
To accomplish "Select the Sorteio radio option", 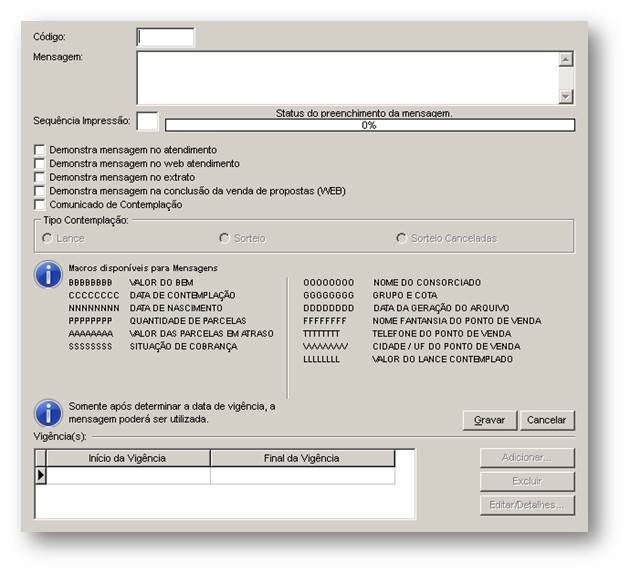I will (224, 238).
